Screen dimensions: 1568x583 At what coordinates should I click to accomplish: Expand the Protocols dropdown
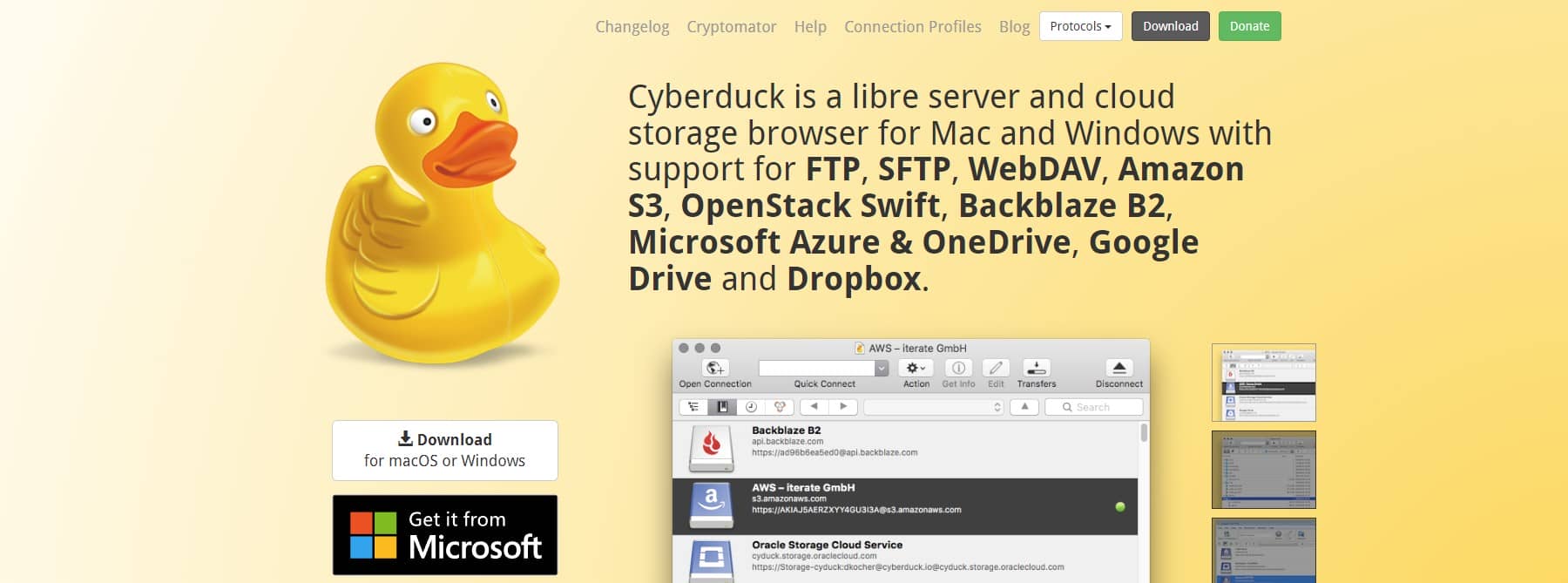tap(1080, 26)
